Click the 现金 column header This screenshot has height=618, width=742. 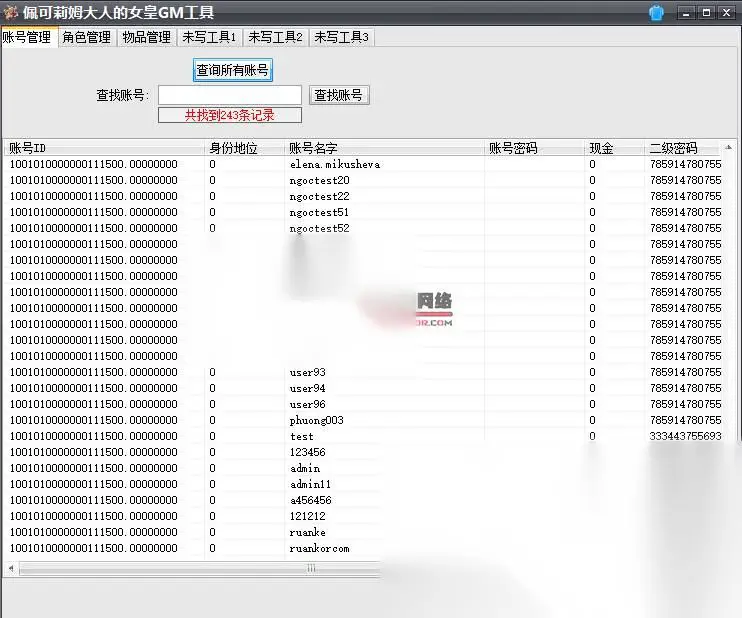(x=614, y=148)
